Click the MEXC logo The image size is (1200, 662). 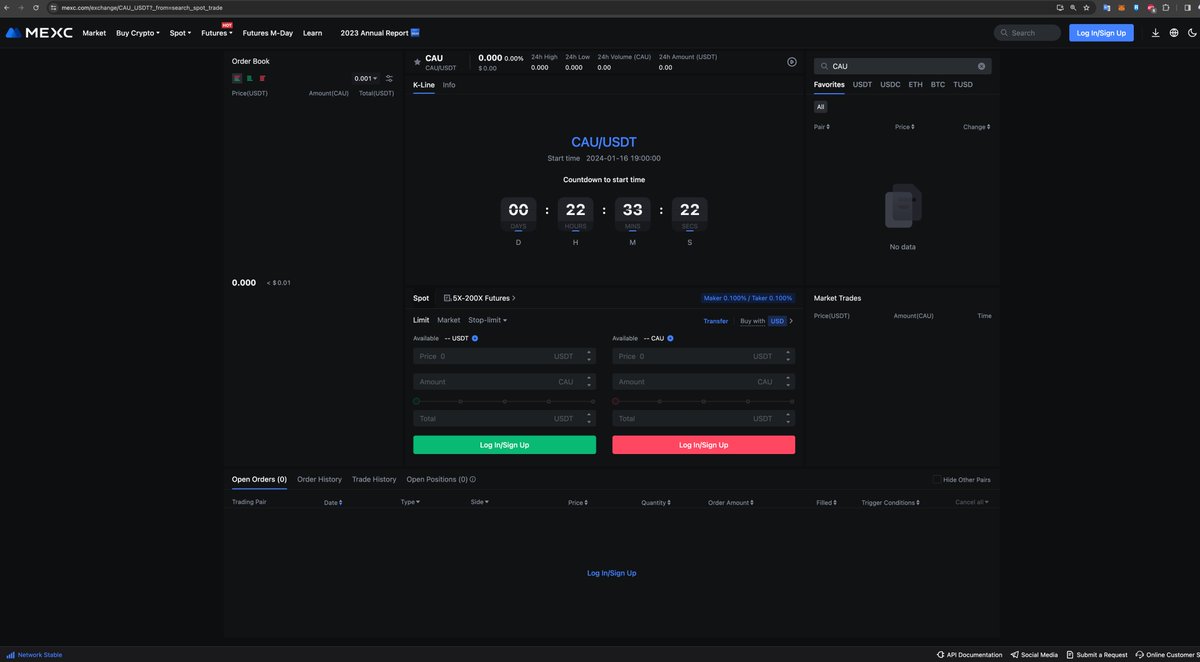[x=39, y=33]
